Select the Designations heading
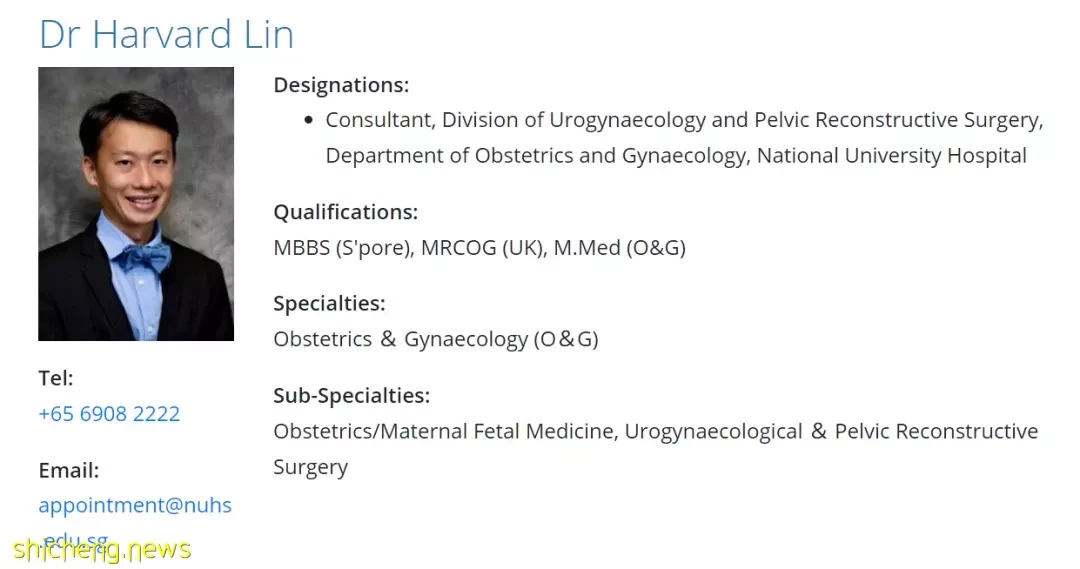1080x569 pixels. [x=341, y=85]
